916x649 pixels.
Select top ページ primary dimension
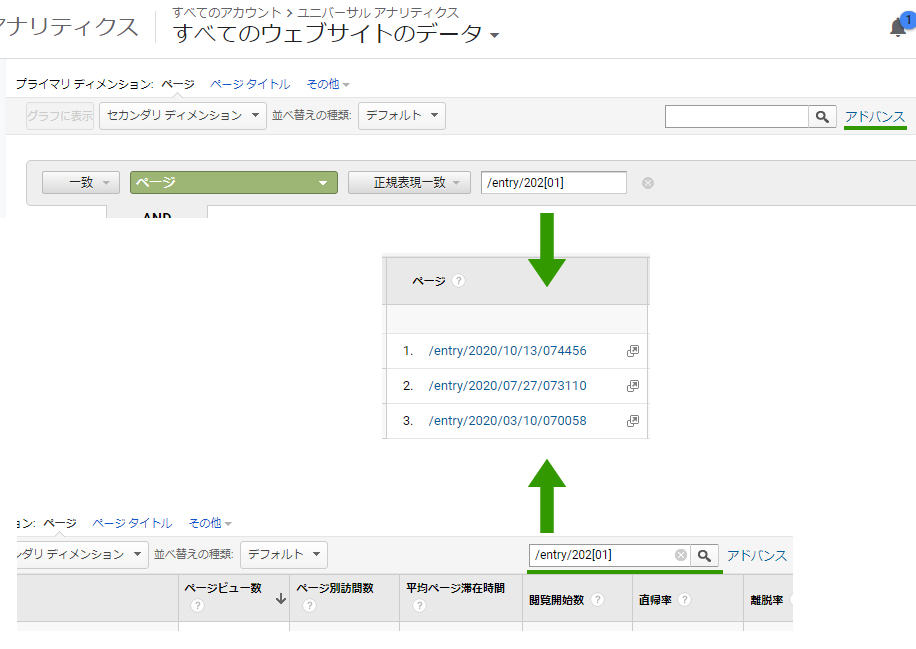(178, 84)
